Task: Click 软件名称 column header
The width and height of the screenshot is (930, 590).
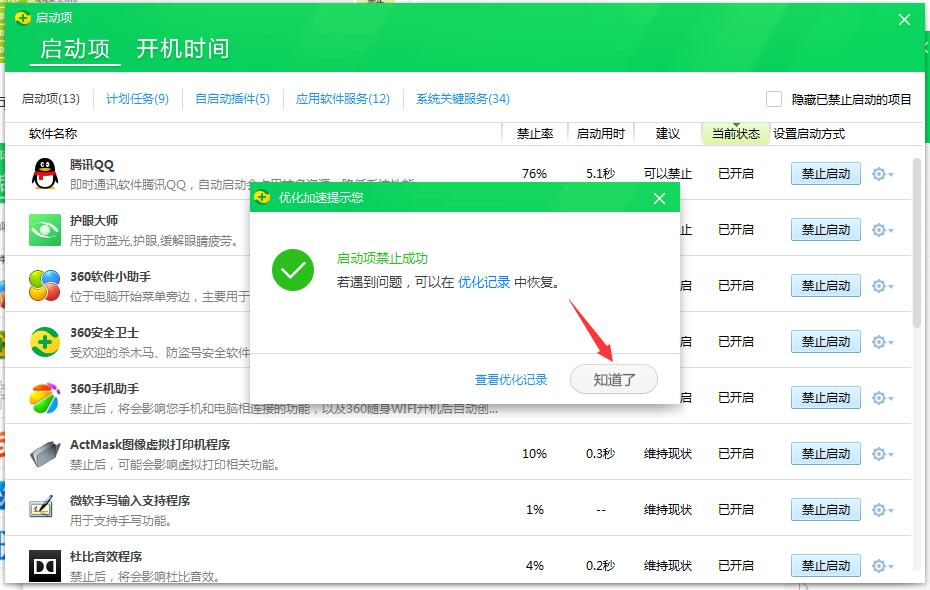Action: tap(53, 134)
